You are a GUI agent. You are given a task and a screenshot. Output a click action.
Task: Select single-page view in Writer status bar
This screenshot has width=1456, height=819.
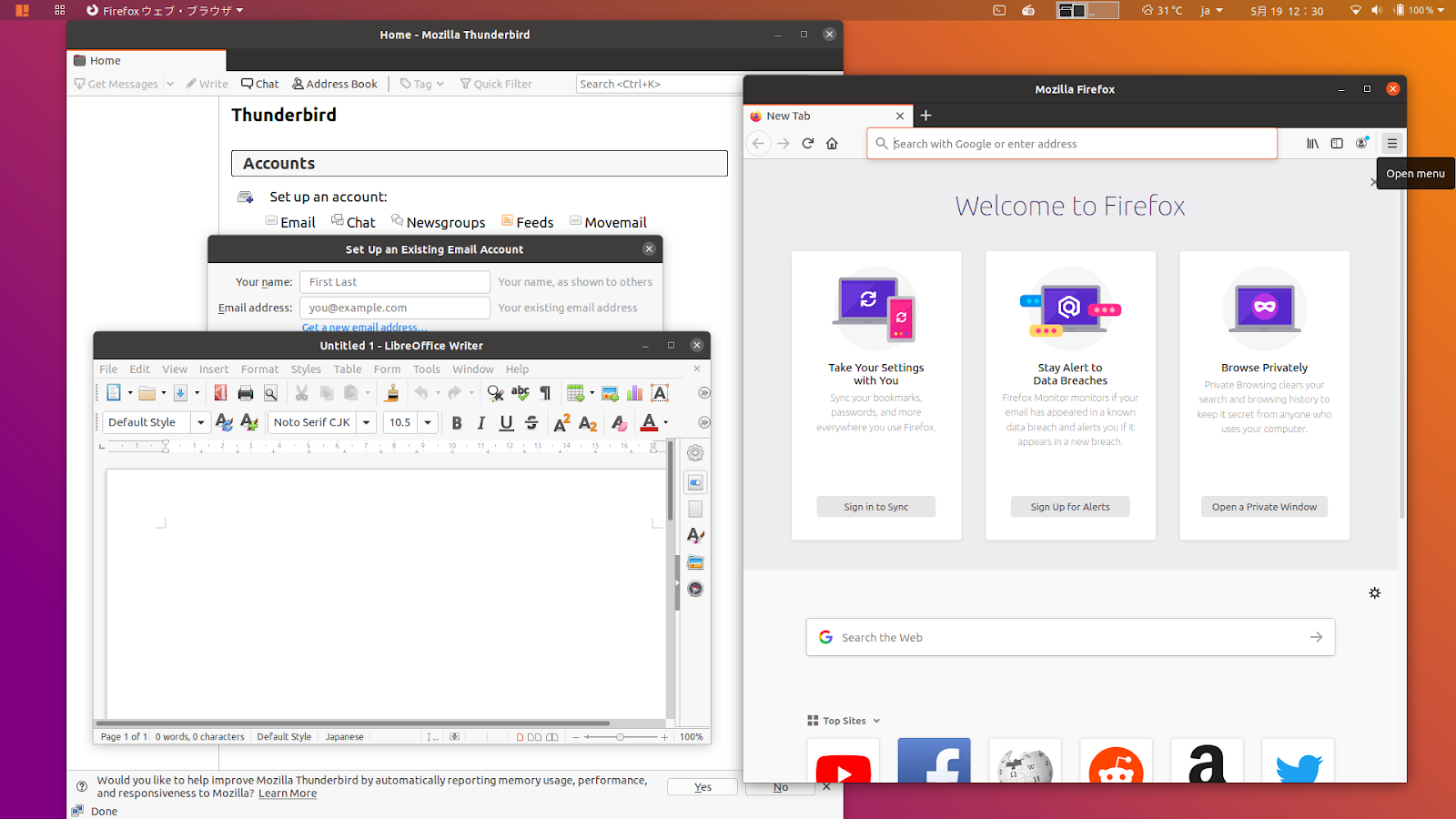click(x=520, y=737)
